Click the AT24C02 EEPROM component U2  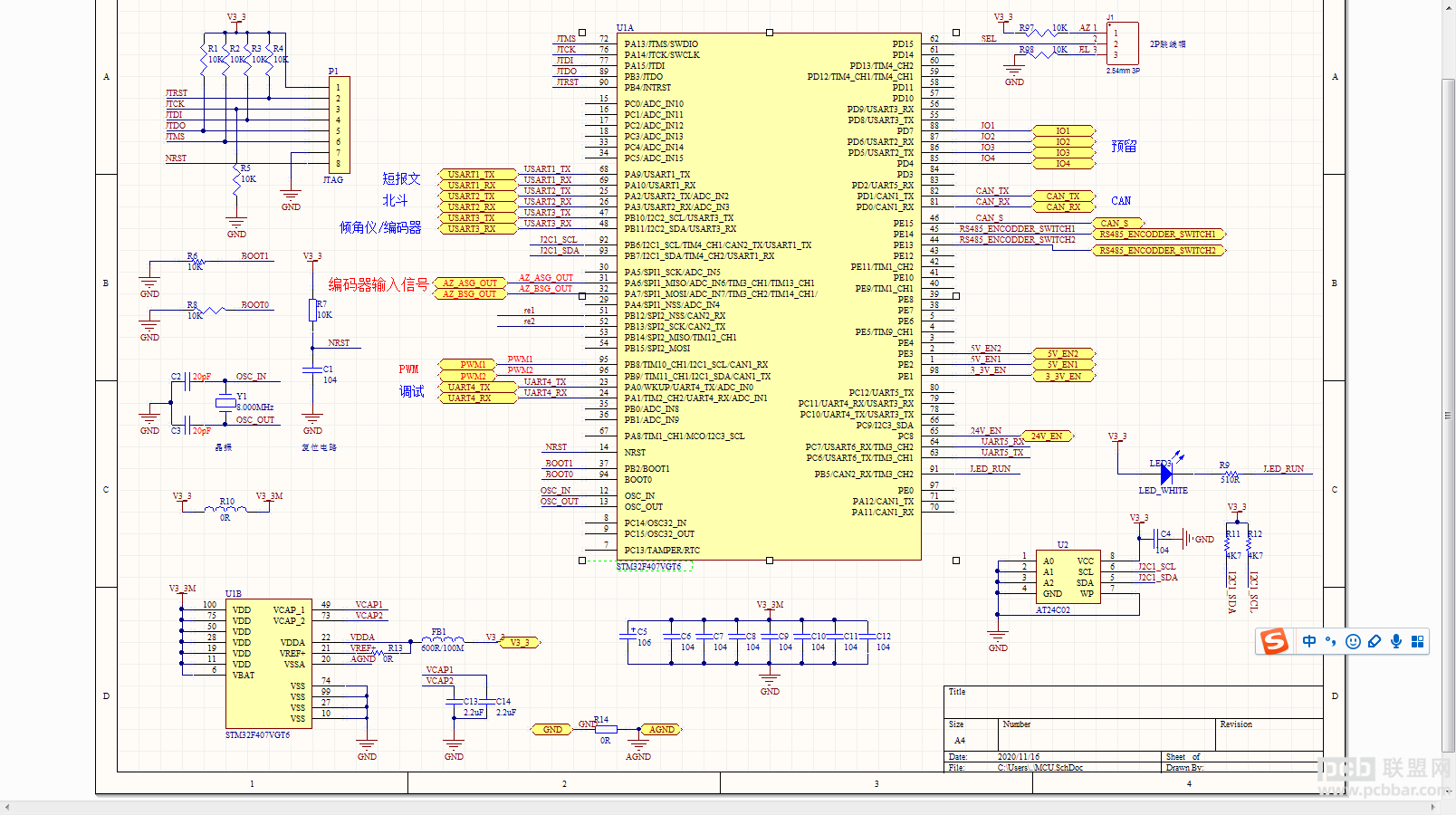pos(1067,577)
